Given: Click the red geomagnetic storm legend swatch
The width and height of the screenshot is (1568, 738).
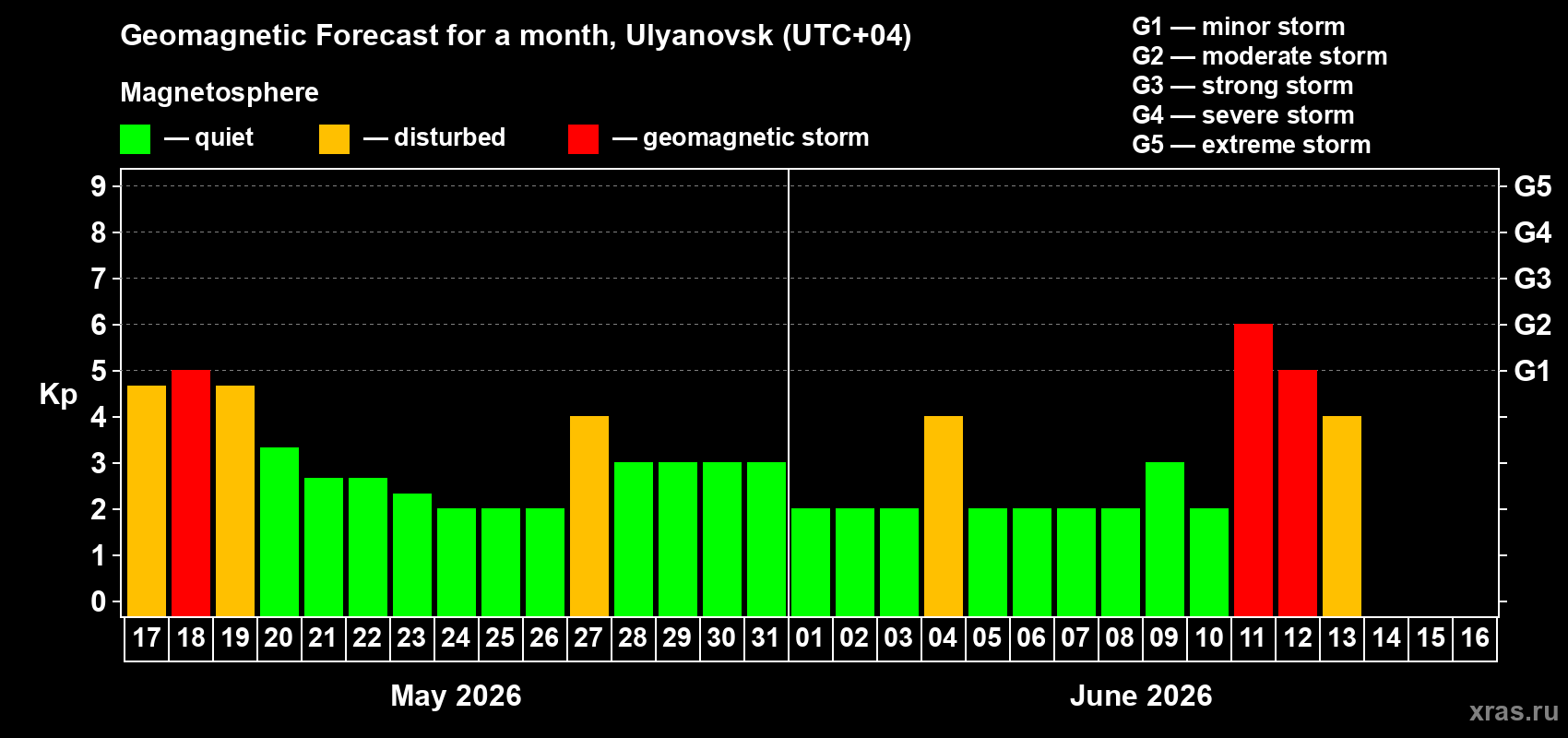Looking at the screenshot, I should coord(583,139).
